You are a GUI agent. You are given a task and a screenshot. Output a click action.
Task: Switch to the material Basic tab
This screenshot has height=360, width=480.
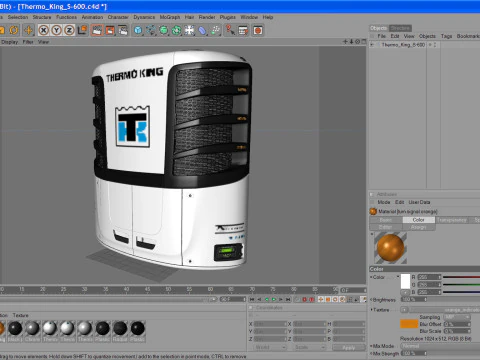[386, 220]
